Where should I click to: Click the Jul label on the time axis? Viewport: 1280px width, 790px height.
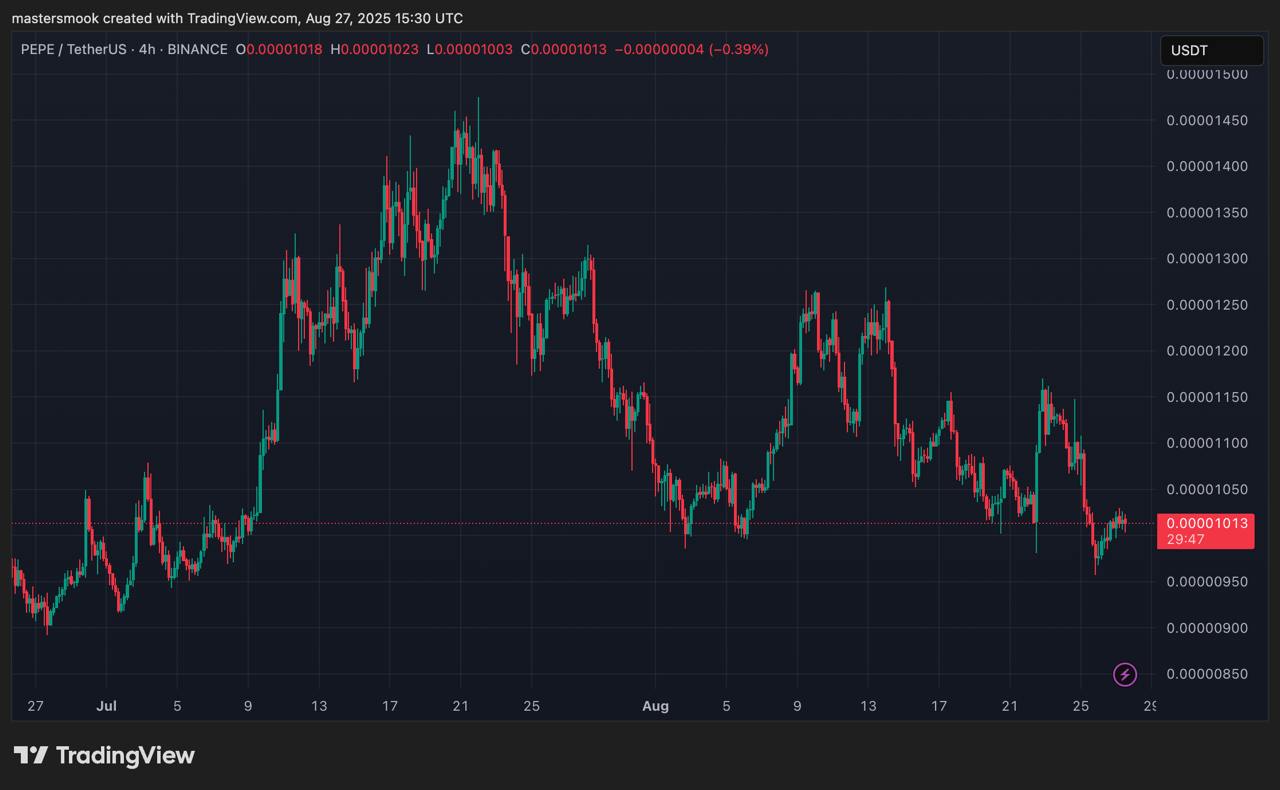(106, 706)
